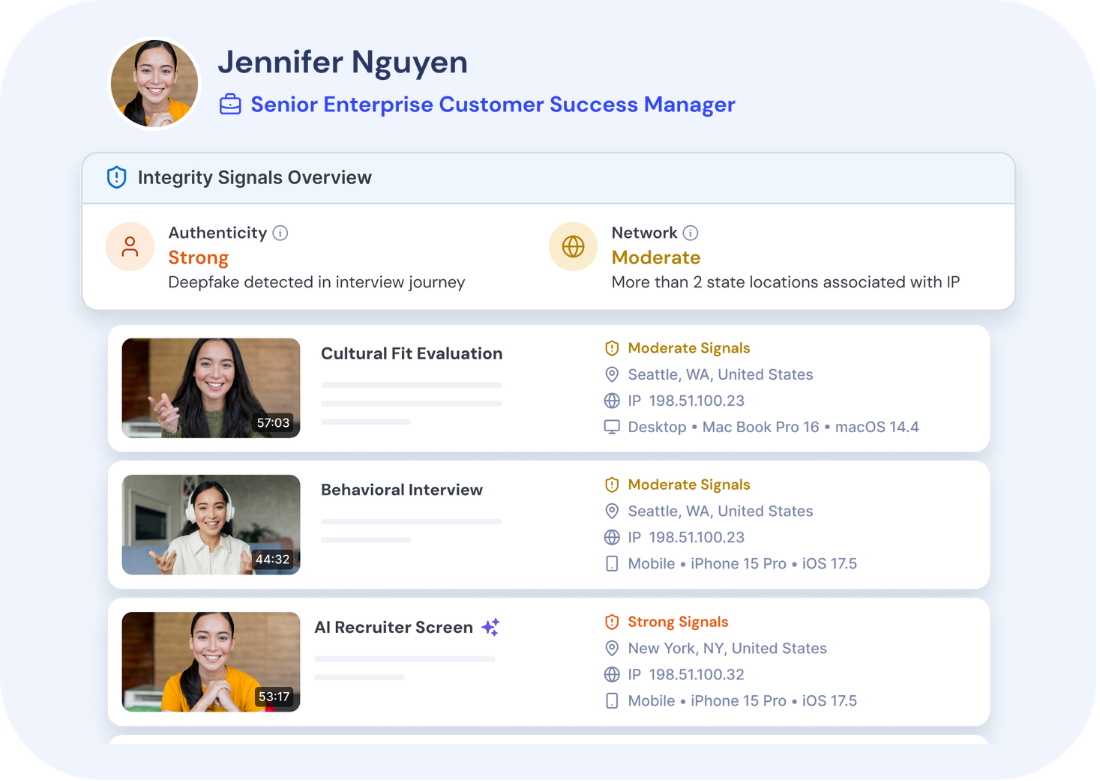Click the Authenticity person icon
Screen dimensions: 1100x781
pos(130,246)
